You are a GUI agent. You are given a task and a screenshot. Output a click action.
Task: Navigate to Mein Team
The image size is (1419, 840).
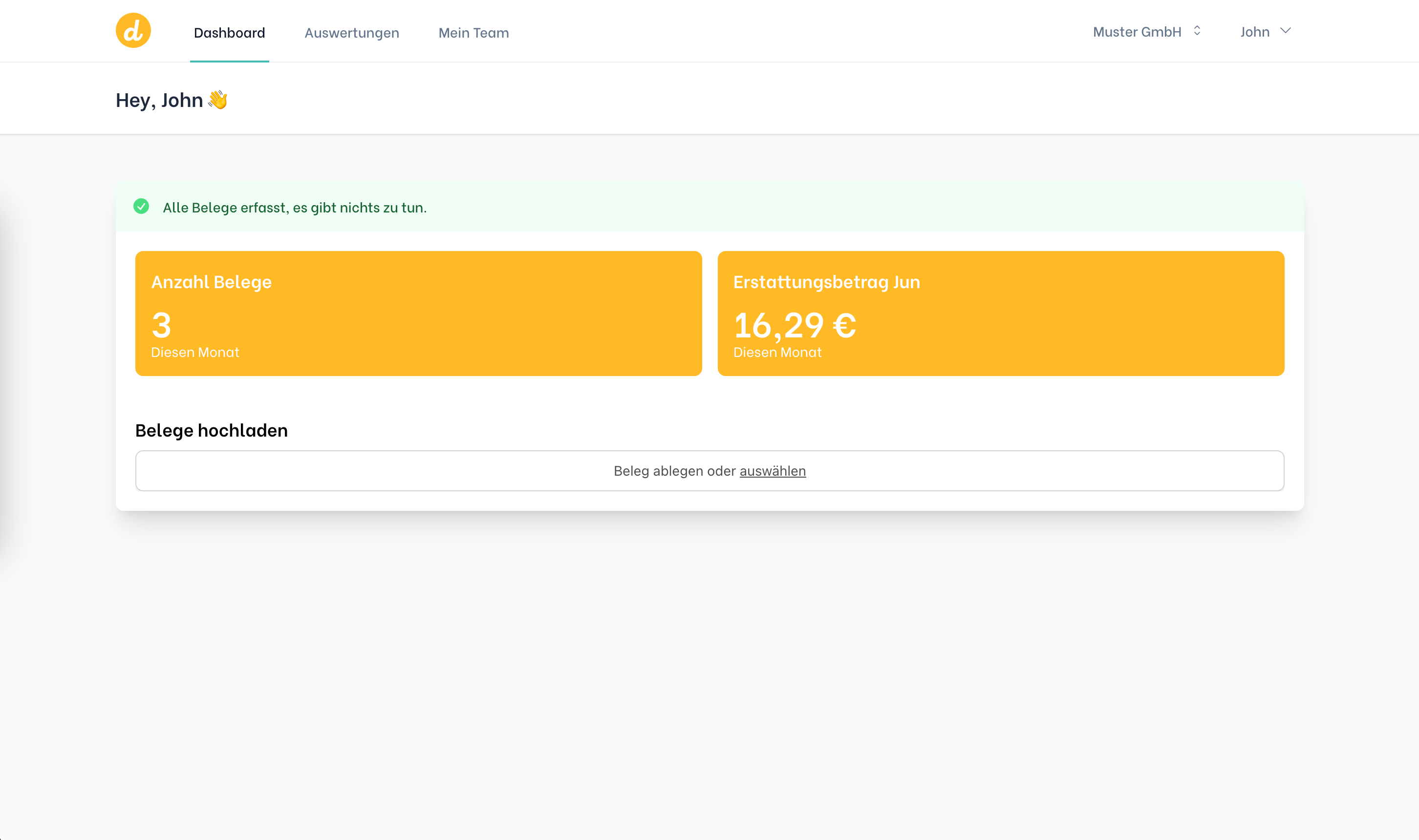(473, 33)
